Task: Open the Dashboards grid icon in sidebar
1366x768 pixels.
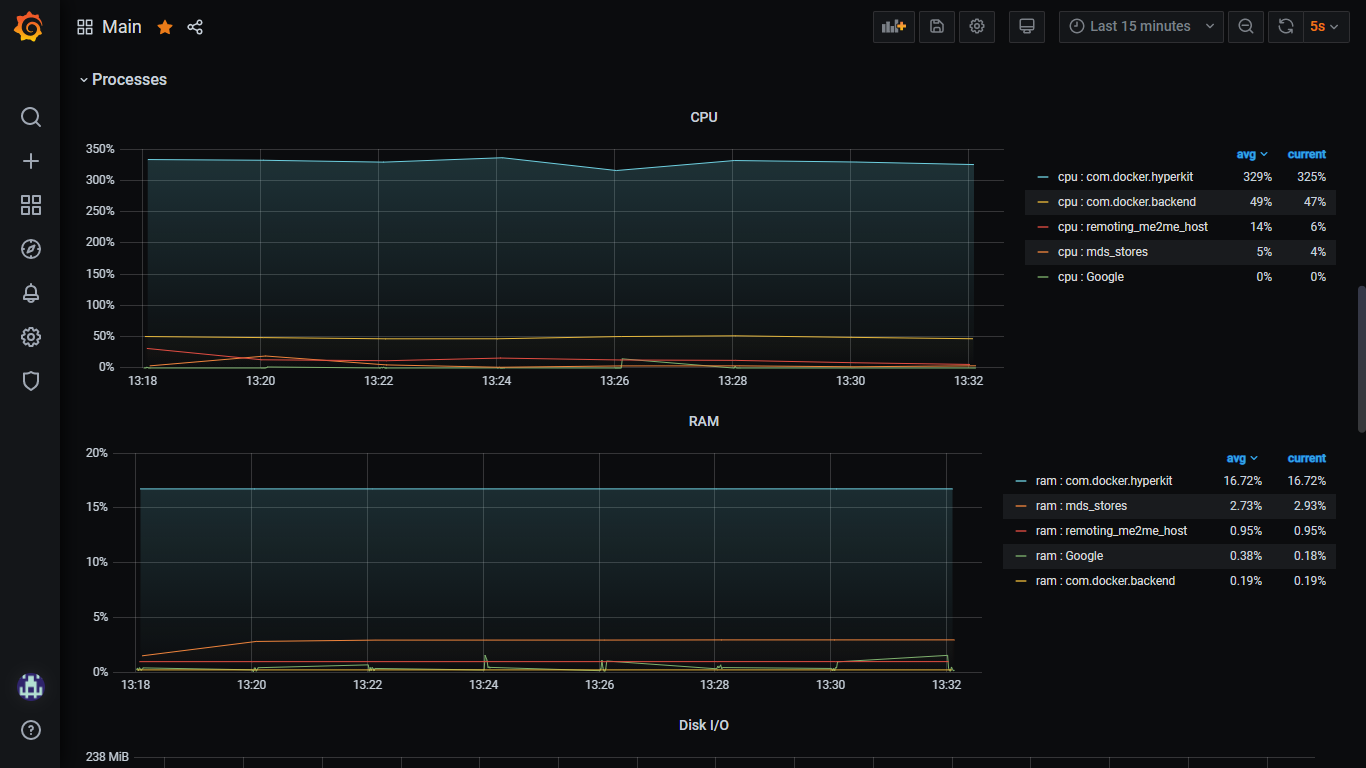Action: (x=31, y=205)
